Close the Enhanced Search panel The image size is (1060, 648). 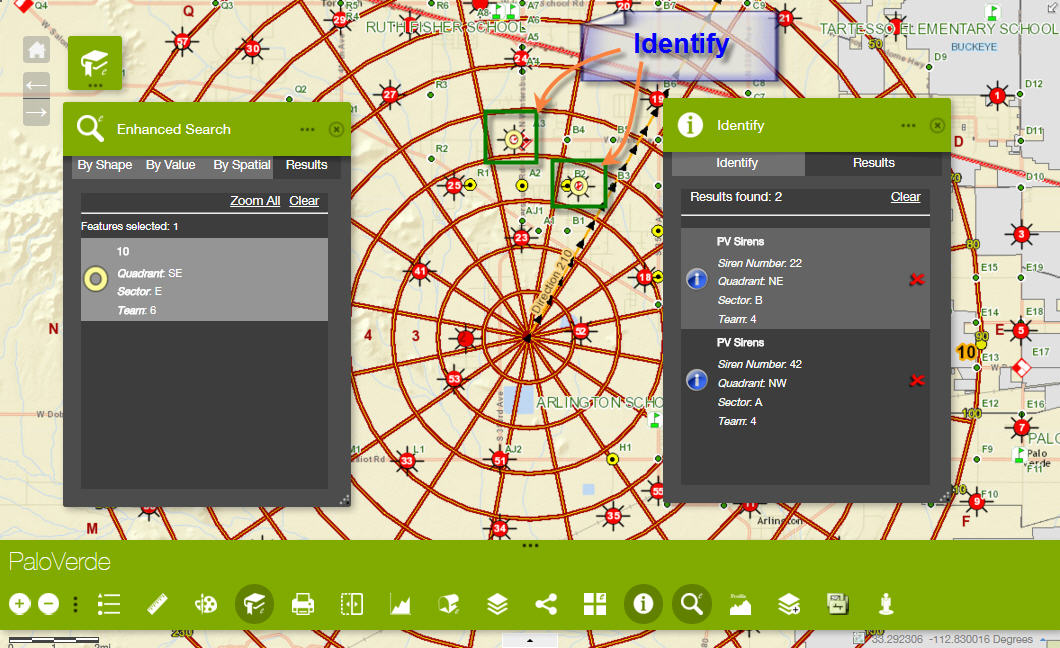(336, 129)
